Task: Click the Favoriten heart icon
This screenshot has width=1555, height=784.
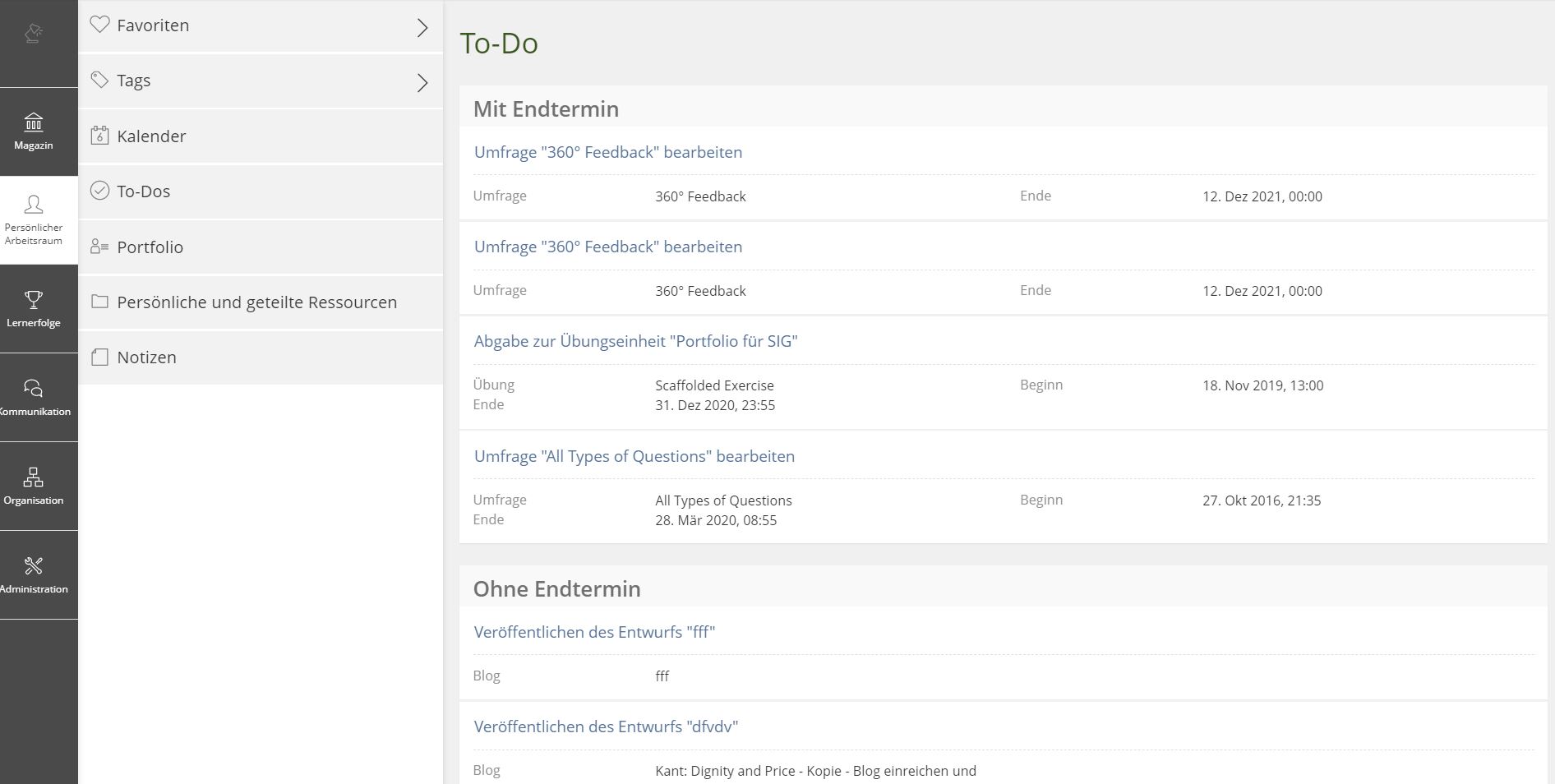Action: [99, 25]
